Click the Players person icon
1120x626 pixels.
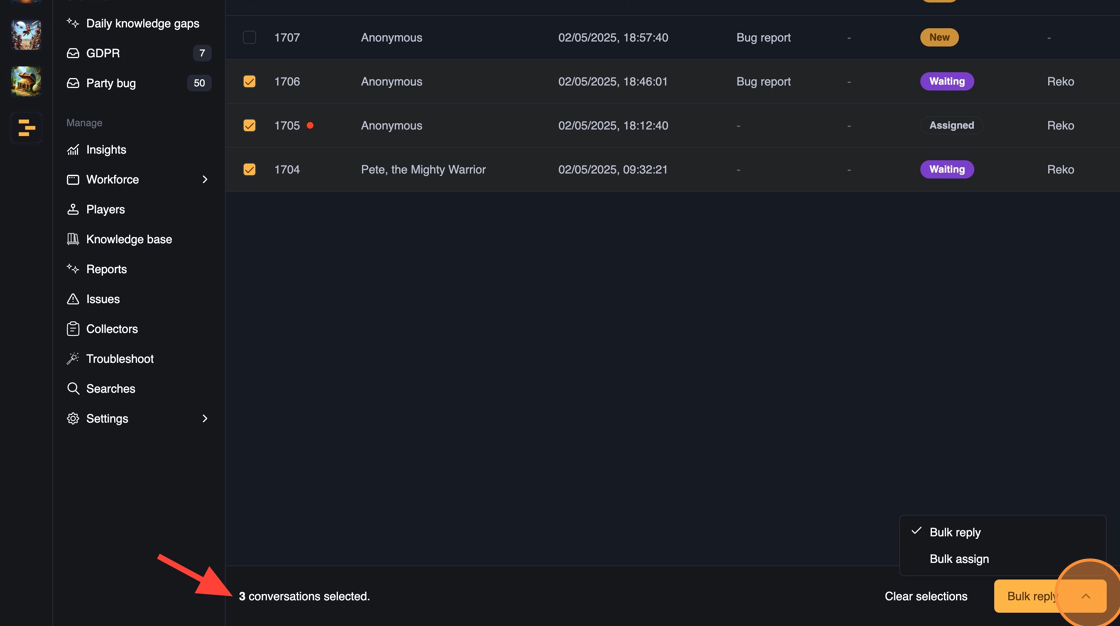(x=73, y=210)
